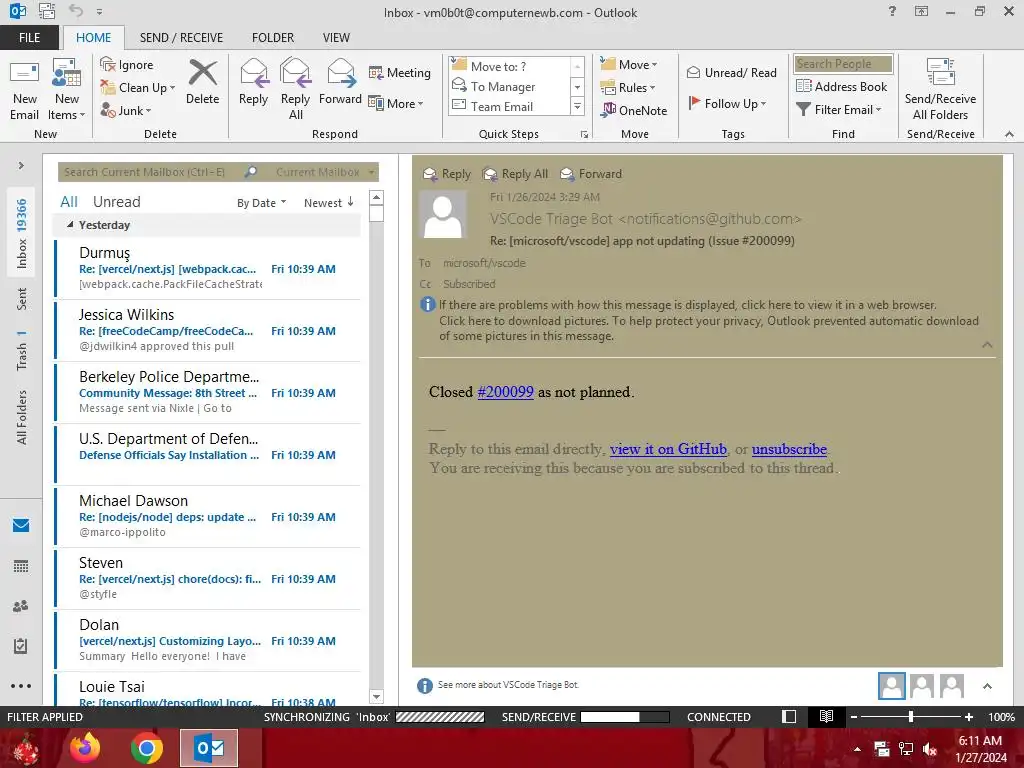
Task: Select the 'Move to: ?' quick step
Action: coord(511,66)
